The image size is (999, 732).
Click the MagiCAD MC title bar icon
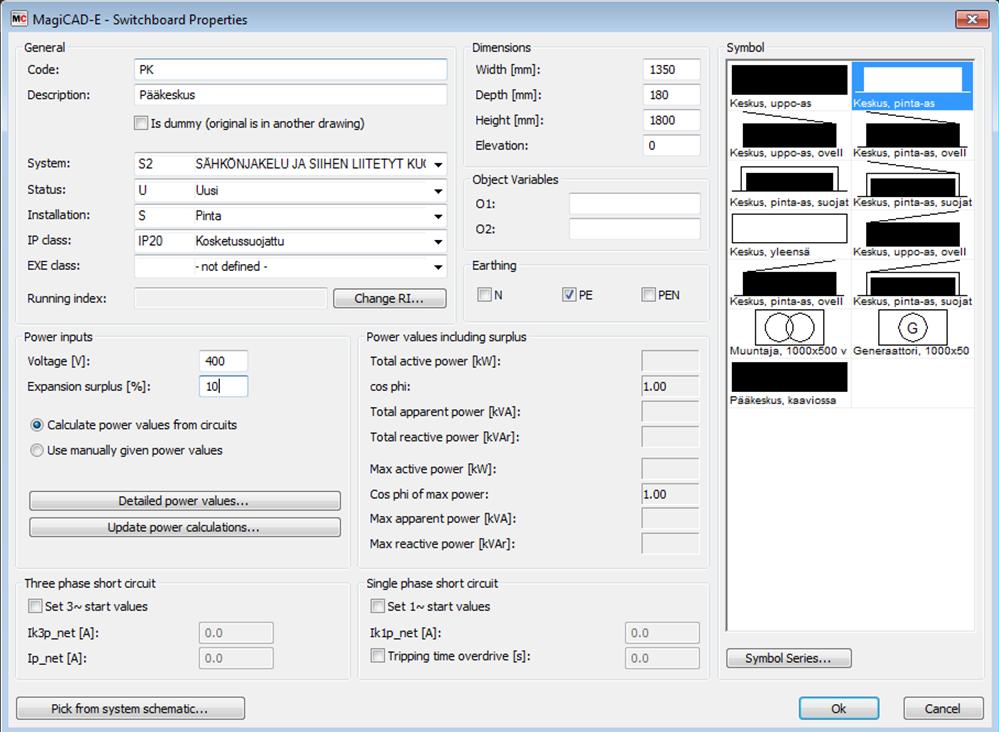coord(19,19)
